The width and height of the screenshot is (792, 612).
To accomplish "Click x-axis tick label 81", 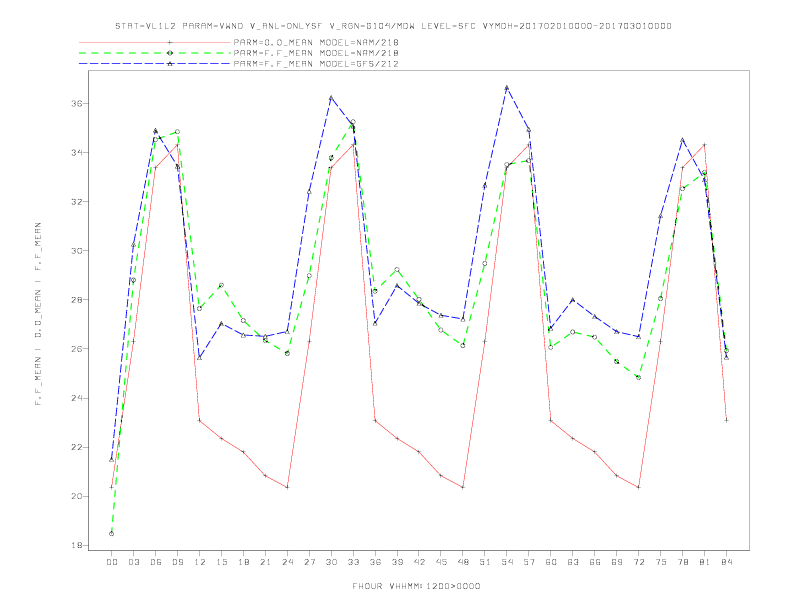I will pyautogui.click(x=705, y=562).
